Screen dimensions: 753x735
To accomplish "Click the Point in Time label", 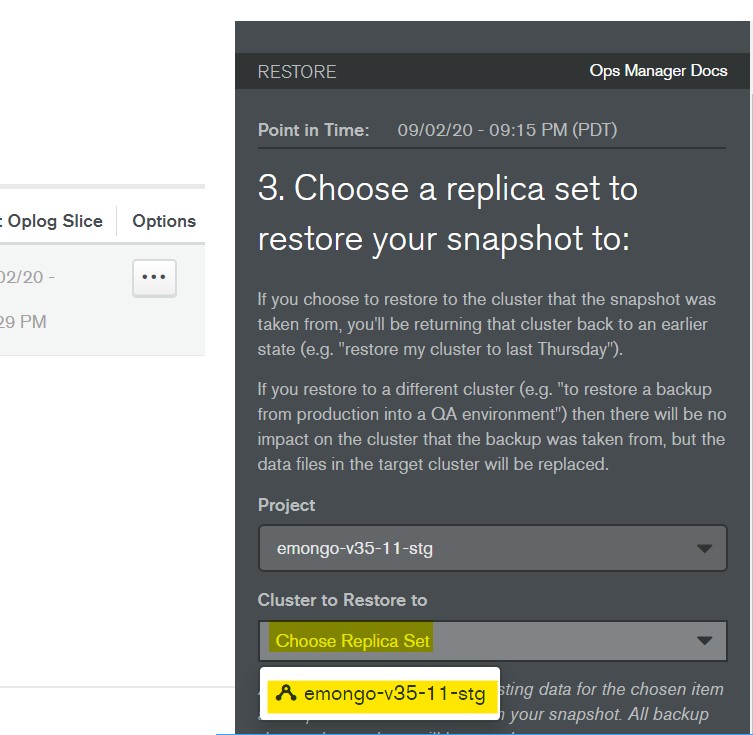I will [x=313, y=130].
